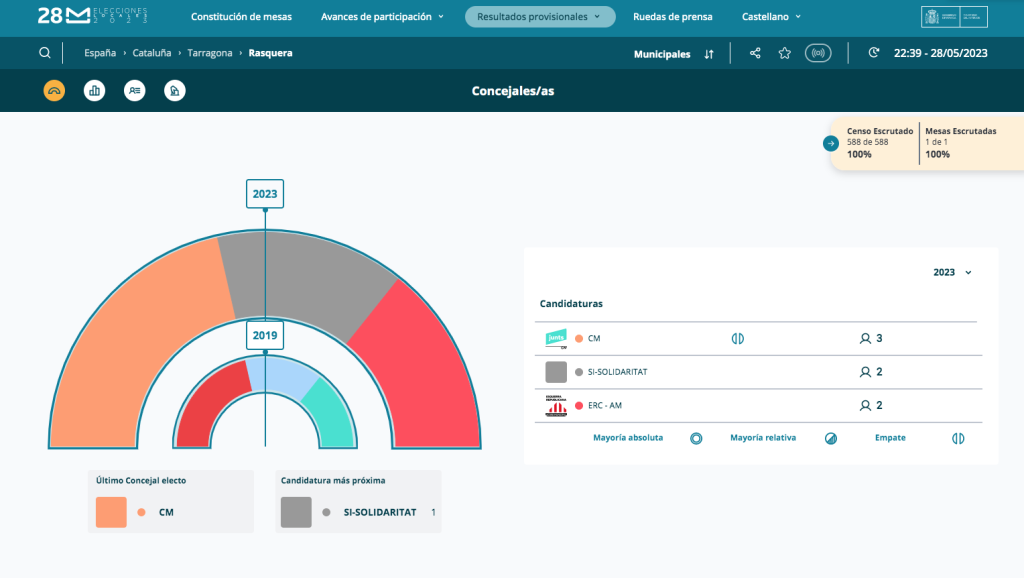1024x578 pixels.
Task: Click the Junts CM party logo
Action: click(556, 338)
